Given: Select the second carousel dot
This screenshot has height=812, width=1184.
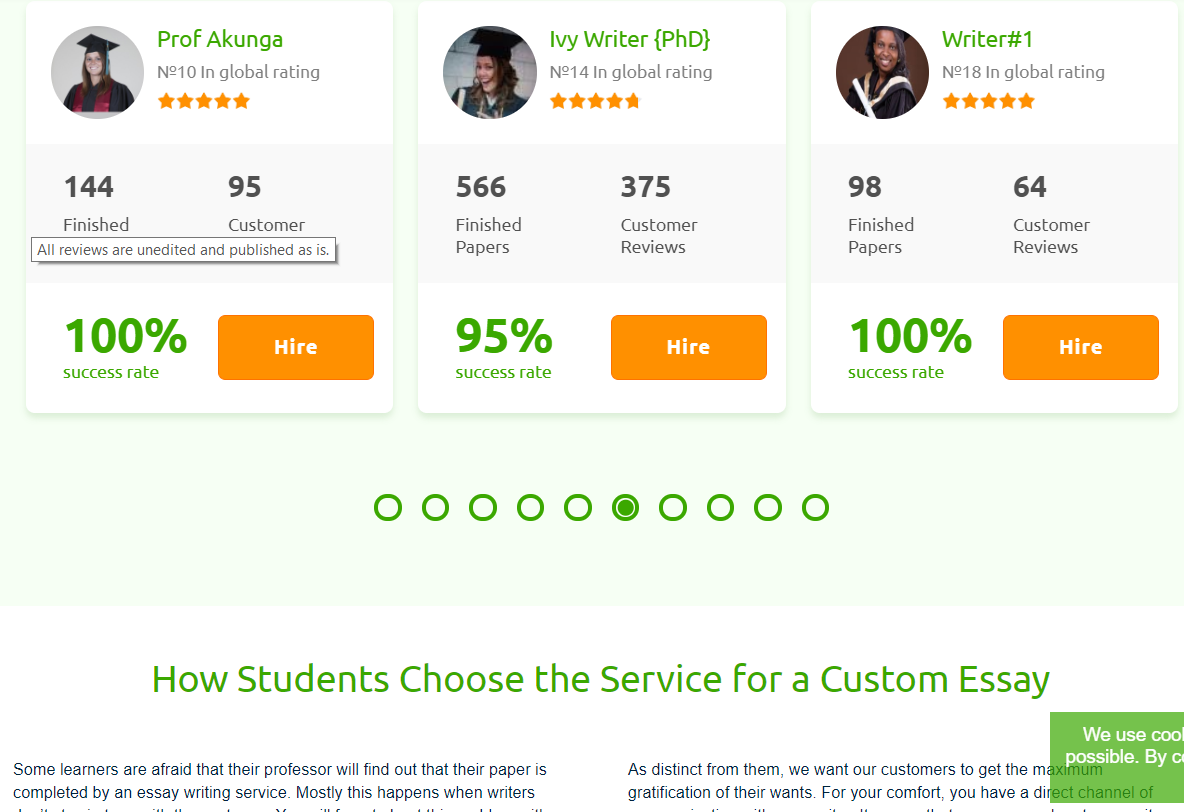Looking at the screenshot, I should pos(436,508).
